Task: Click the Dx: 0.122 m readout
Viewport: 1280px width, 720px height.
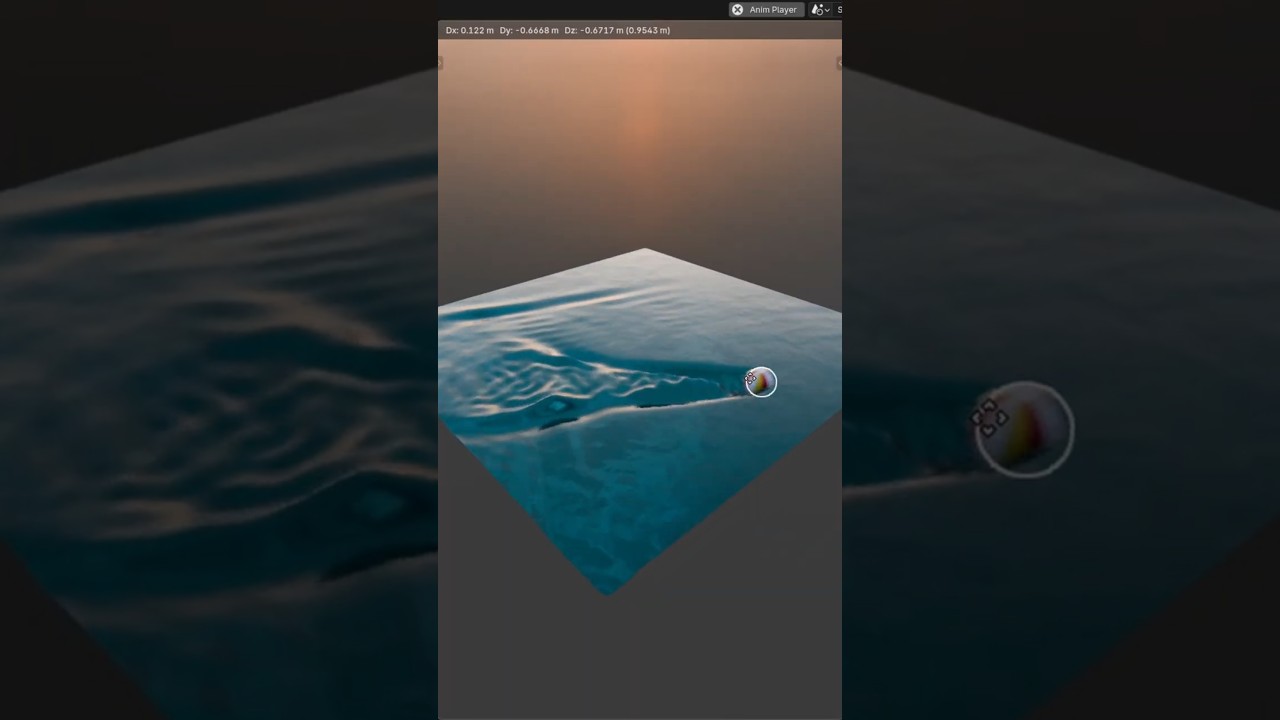Action: pyautogui.click(x=469, y=31)
